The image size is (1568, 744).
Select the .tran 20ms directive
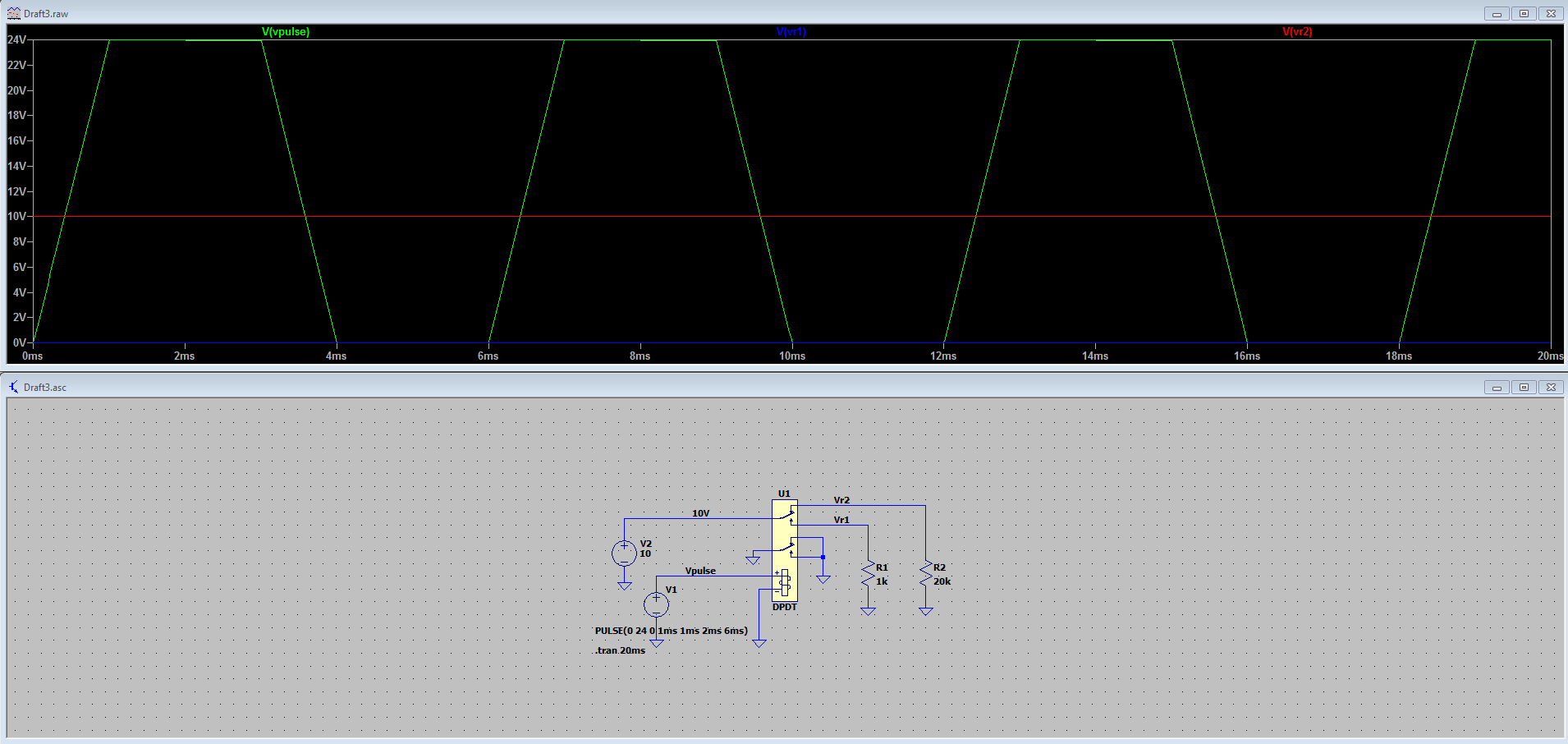[x=620, y=650]
